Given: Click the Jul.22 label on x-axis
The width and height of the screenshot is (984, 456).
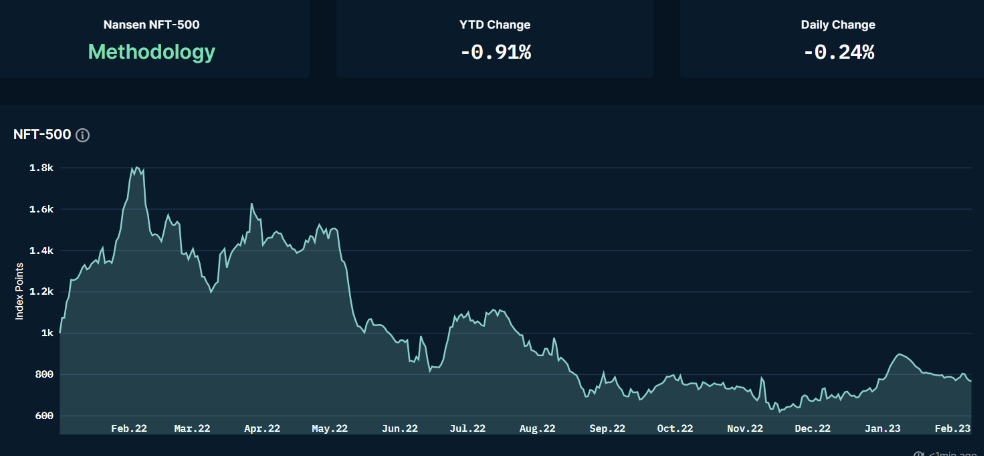Looking at the screenshot, I should [x=467, y=428].
